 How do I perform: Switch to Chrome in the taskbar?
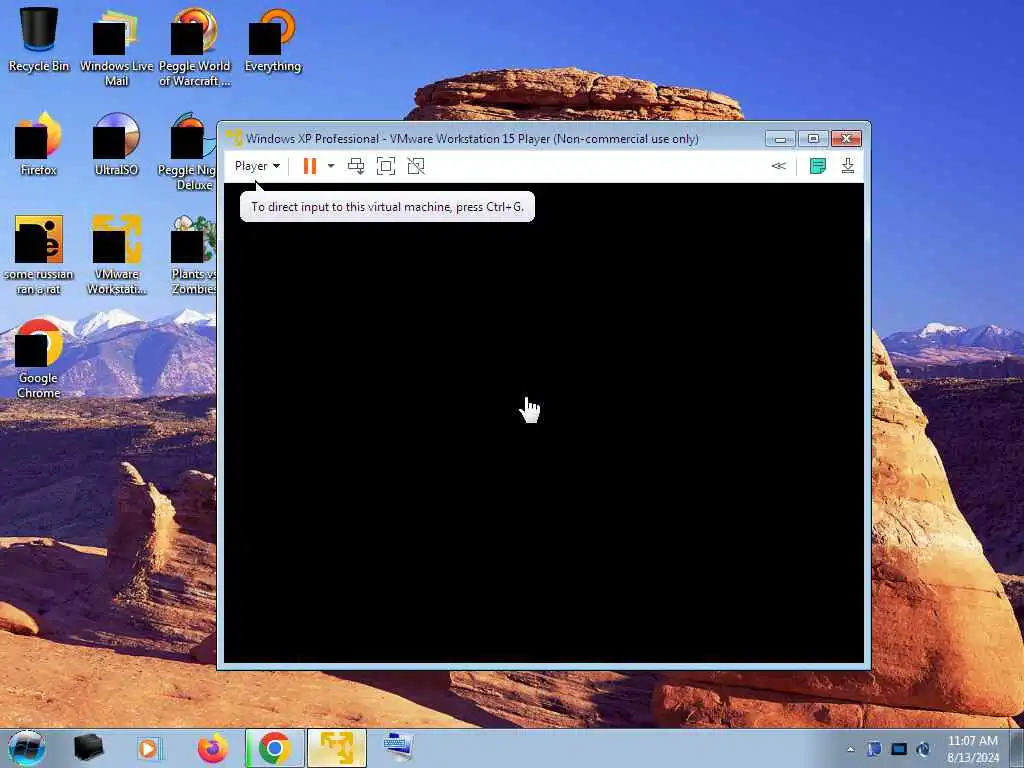click(274, 748)
